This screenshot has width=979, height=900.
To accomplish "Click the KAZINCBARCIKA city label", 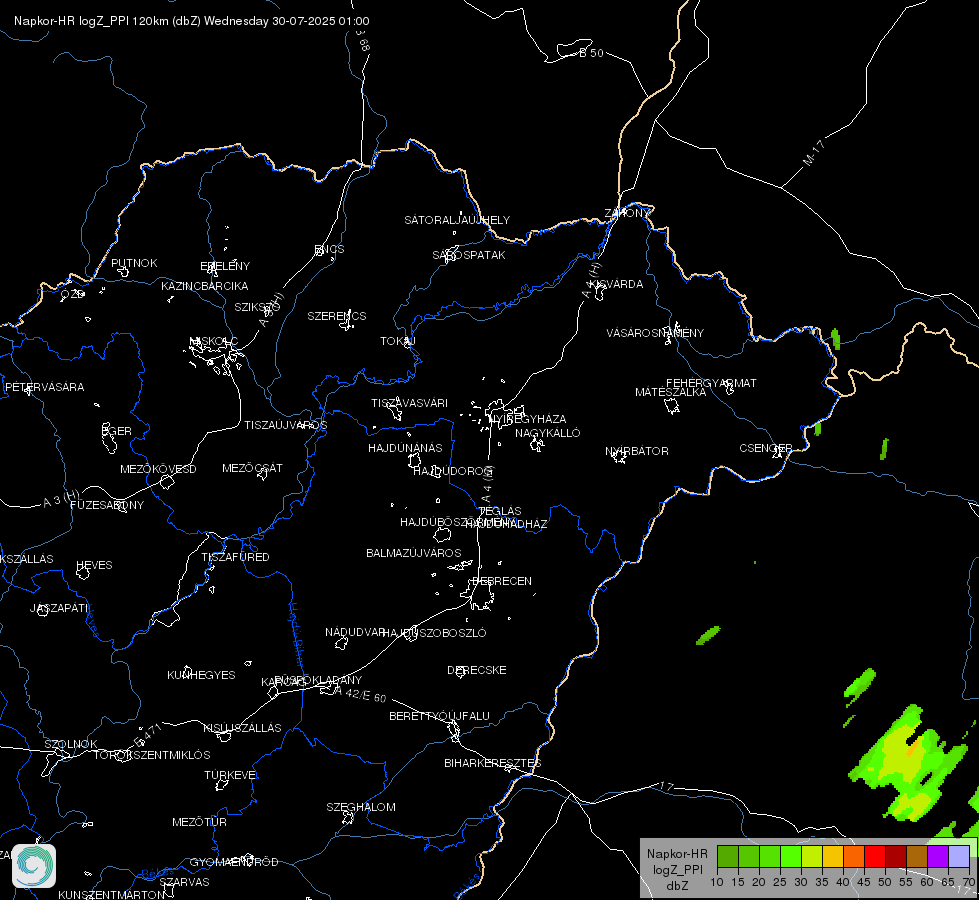I will pyautogui.click(x=205, y=286).
